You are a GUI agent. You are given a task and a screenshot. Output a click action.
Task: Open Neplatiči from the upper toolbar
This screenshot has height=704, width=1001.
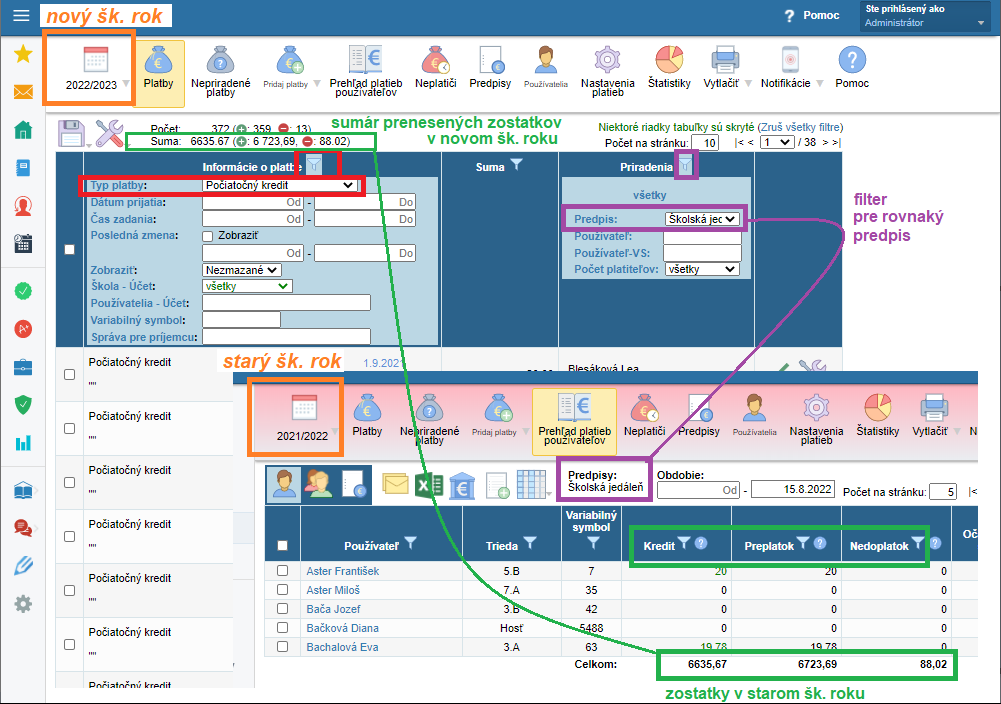[x=436, y=68]
